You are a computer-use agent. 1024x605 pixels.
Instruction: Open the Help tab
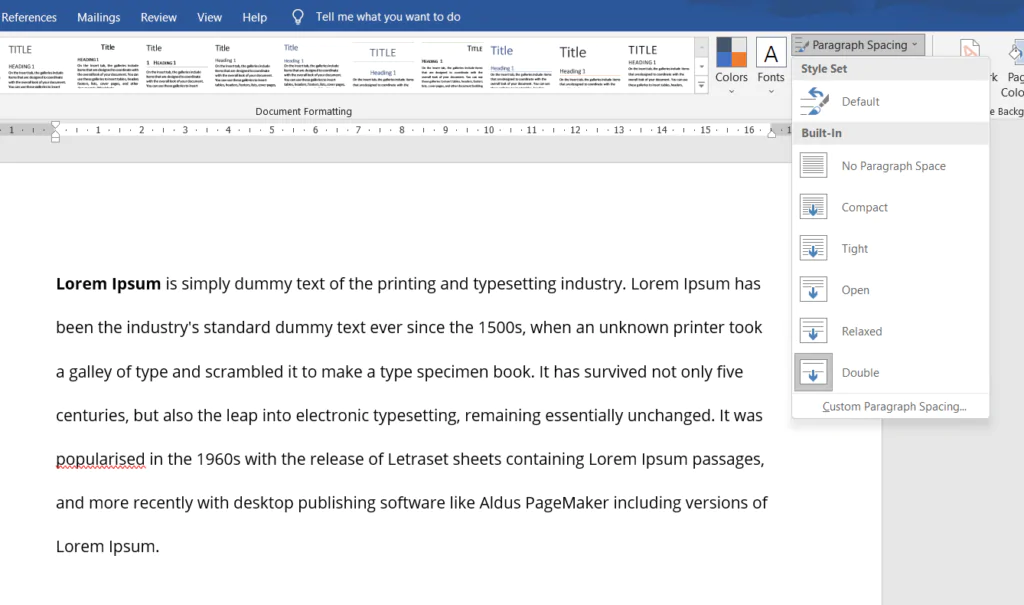tap(255, 18)
